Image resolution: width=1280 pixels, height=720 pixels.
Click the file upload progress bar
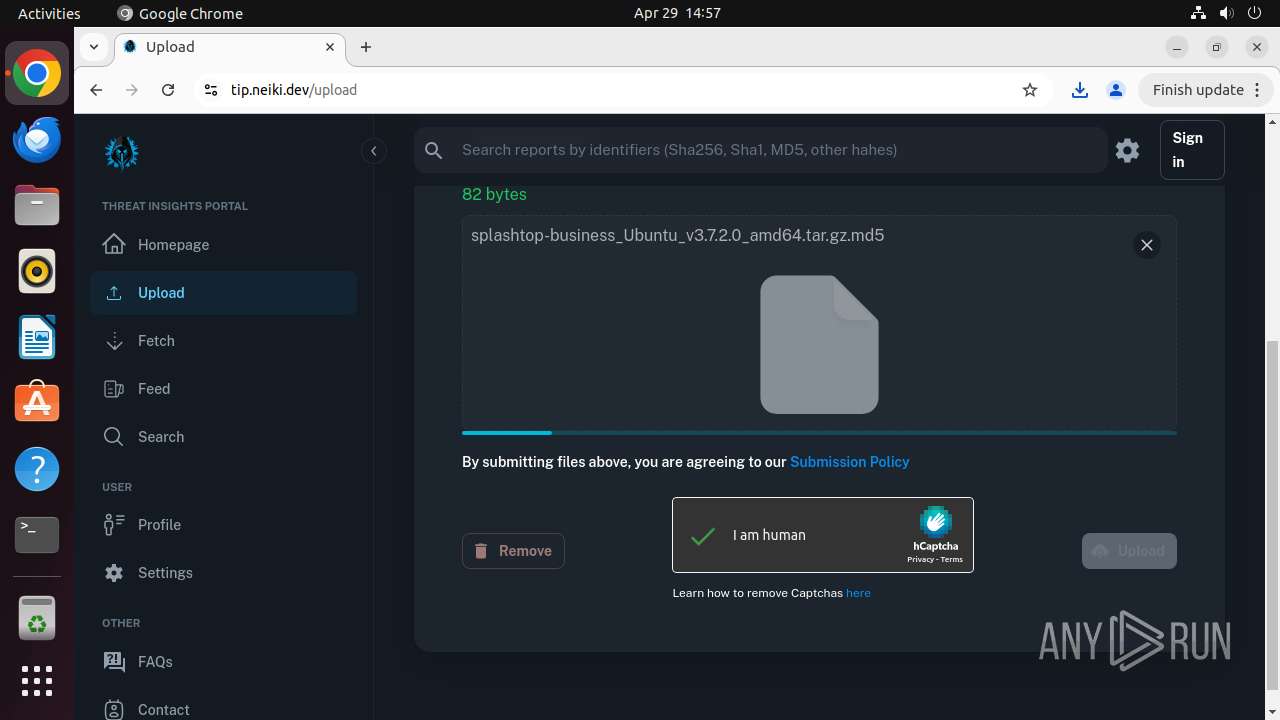pos(819,433)
